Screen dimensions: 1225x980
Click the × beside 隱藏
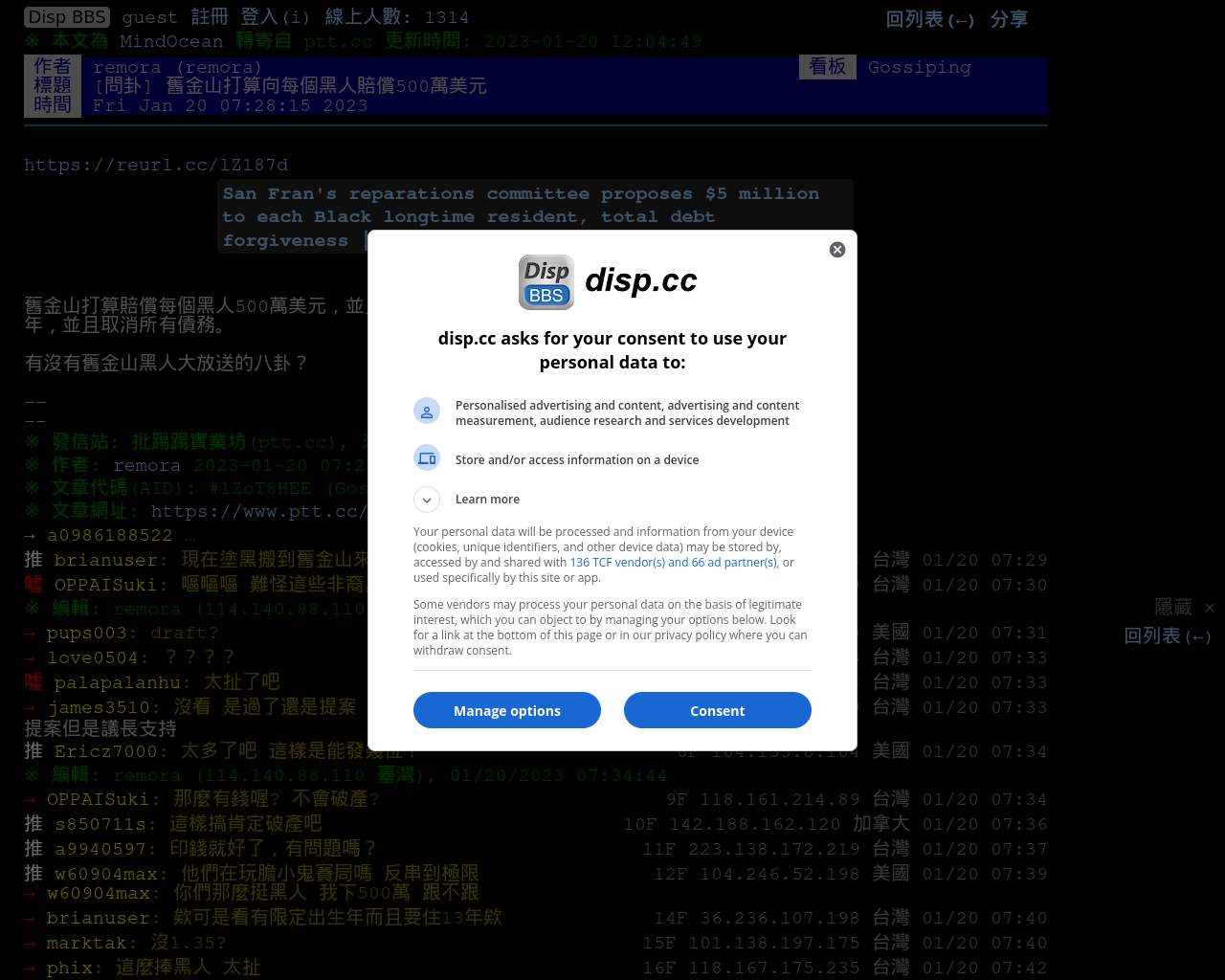click(x=1210, y=608)
